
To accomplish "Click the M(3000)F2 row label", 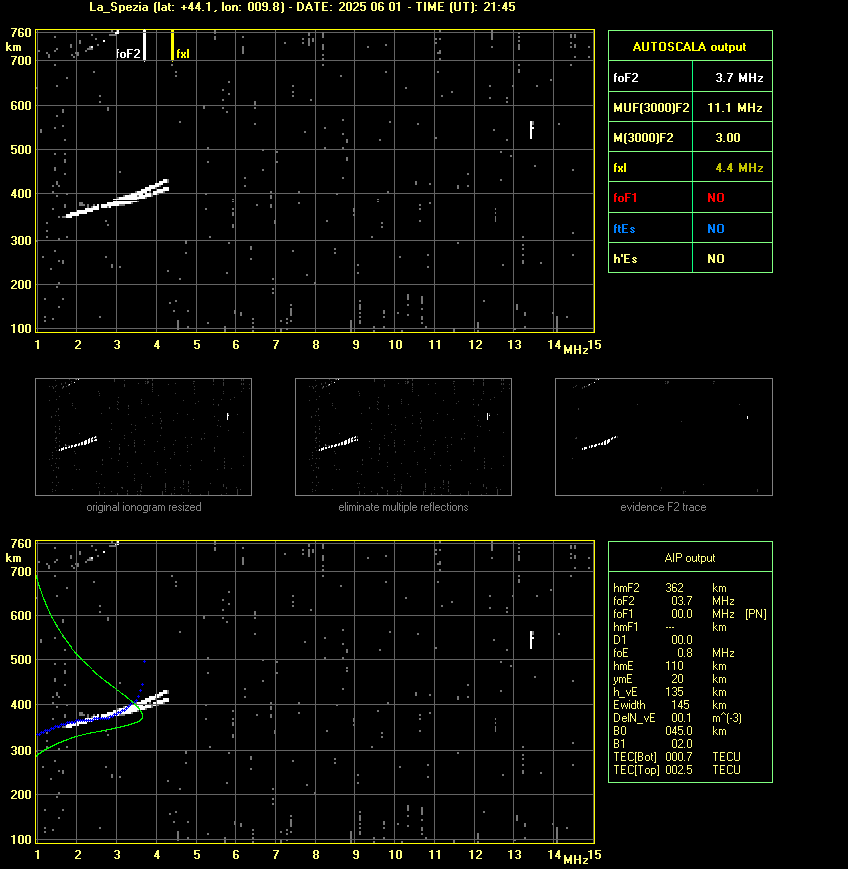I will 643,138.
